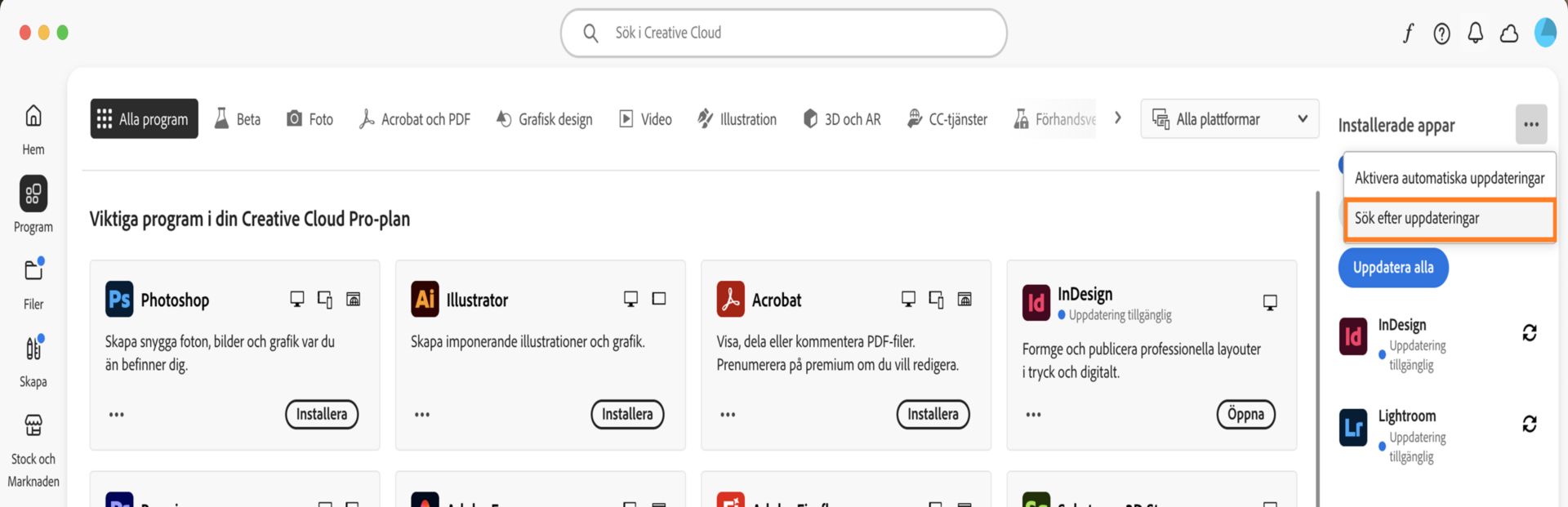
Task: Open Stock och Marknaden in sidebar
Action: click(33, 450)
